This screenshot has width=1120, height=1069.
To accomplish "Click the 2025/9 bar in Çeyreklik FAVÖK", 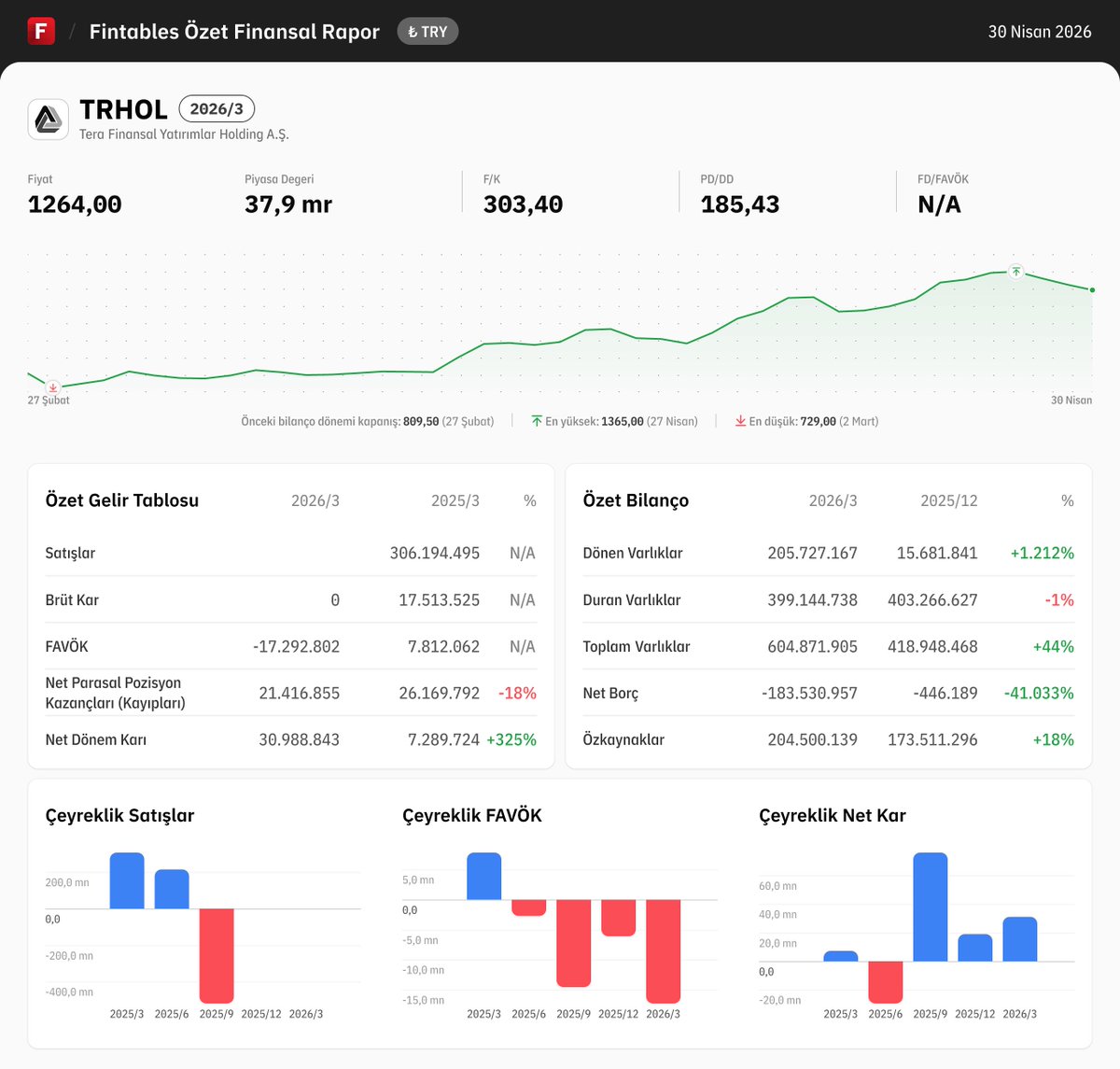I will (573, 943).
